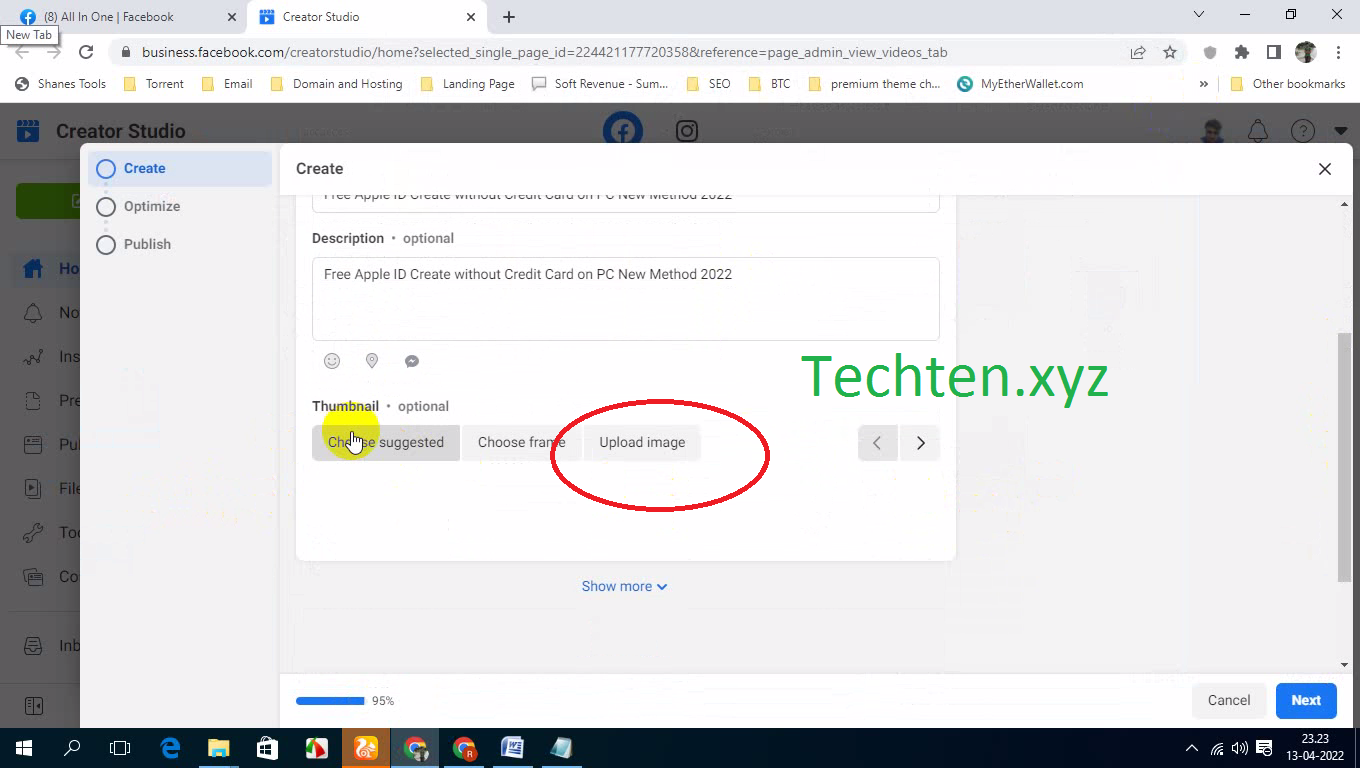Open Windows search on taskbar
1360x768 pixels.
pos(72,748)
